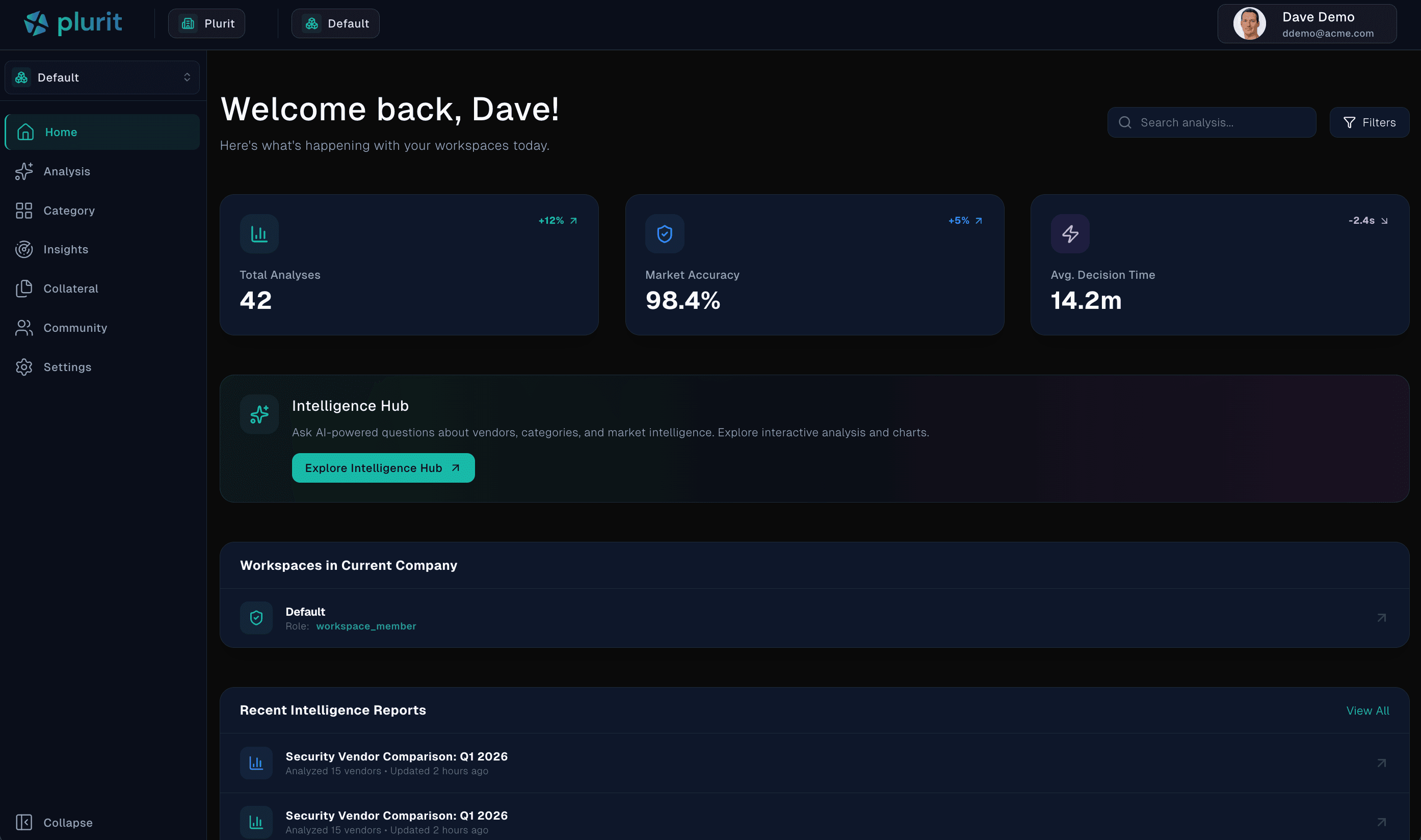Click inside the Search analysis field
The width and height of the screenshot is (1421, 840).
(1211, 122)
